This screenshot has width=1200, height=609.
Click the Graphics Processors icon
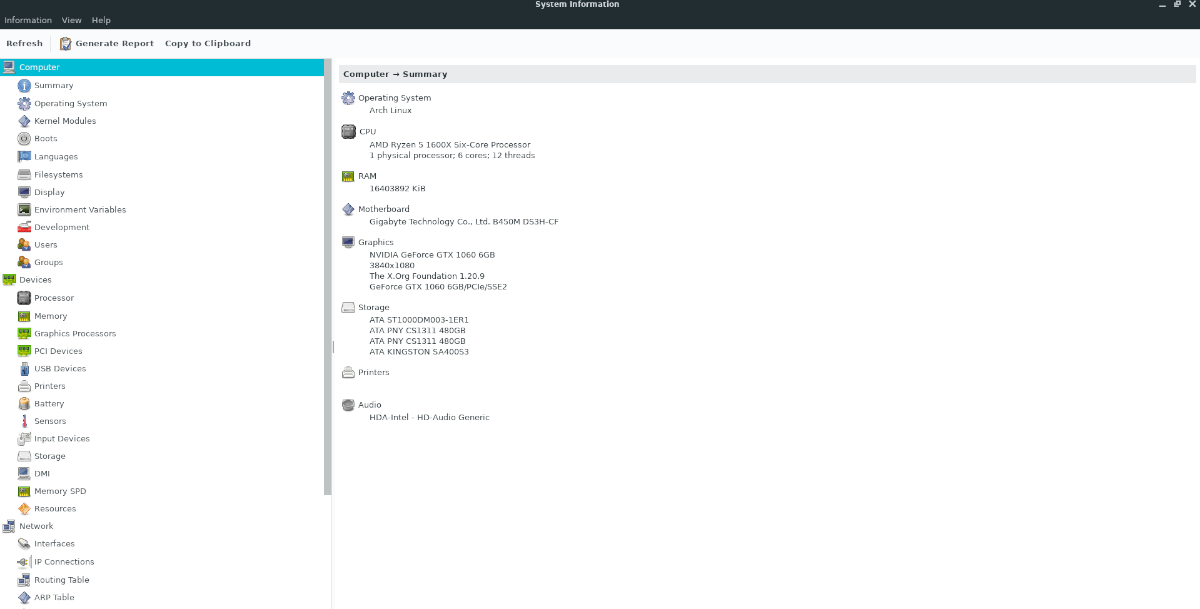[x=25, y=333]
